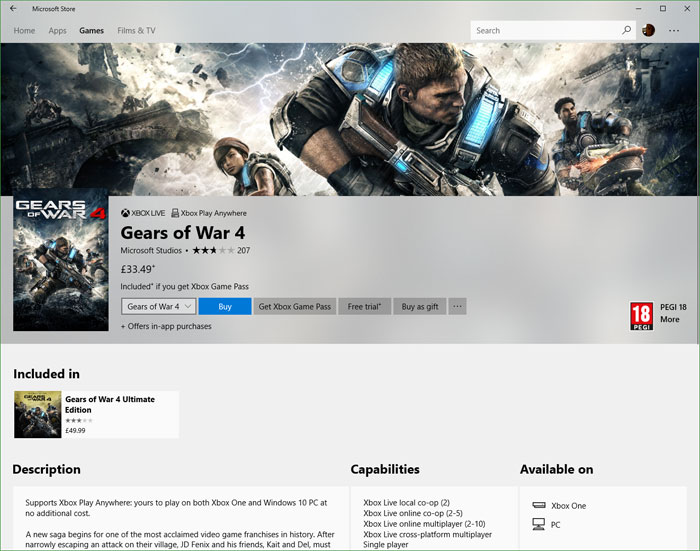Click the blue Buy button

[225, 306]
